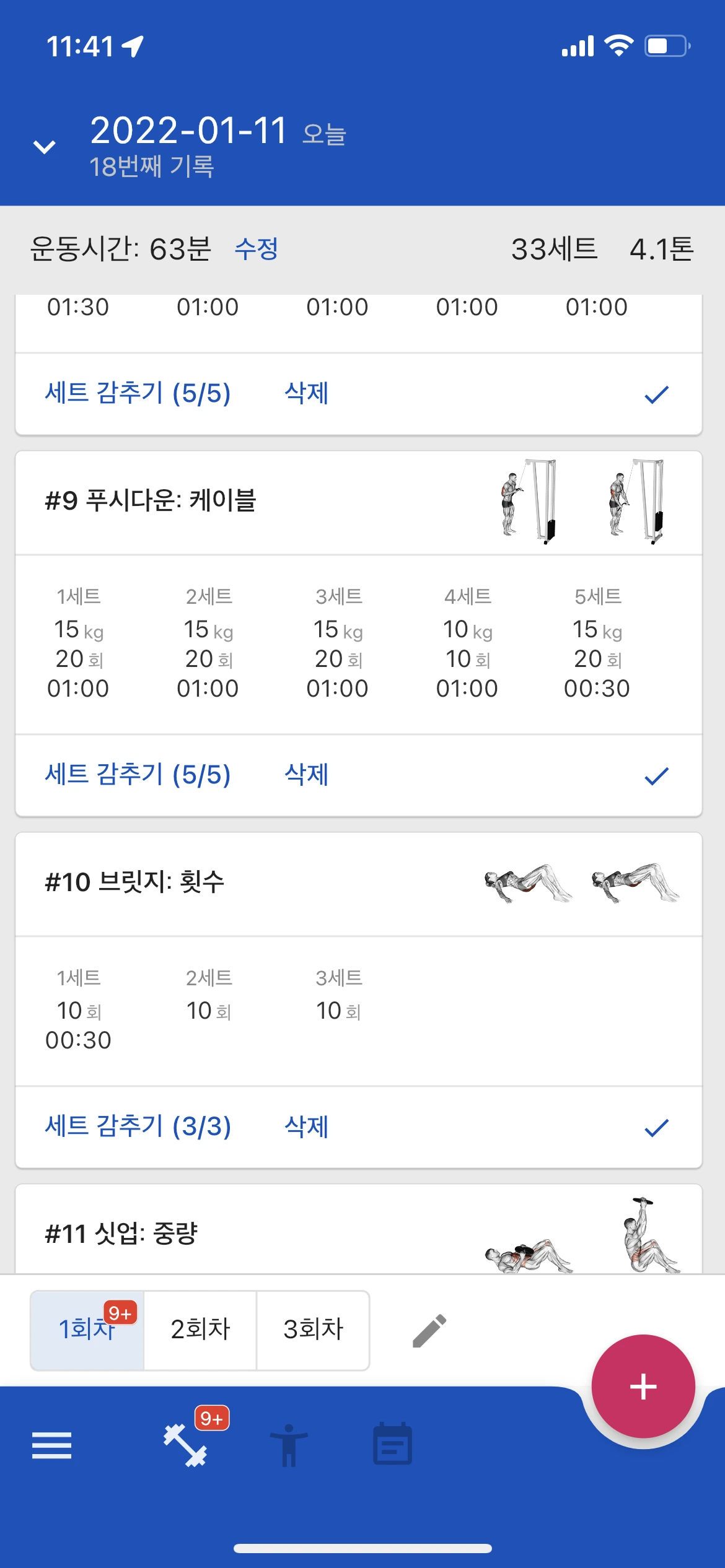Tap the dumbbell workout icon
Screen dimensions: 725x1568
pyautogui.click(x=185, y=1445)
